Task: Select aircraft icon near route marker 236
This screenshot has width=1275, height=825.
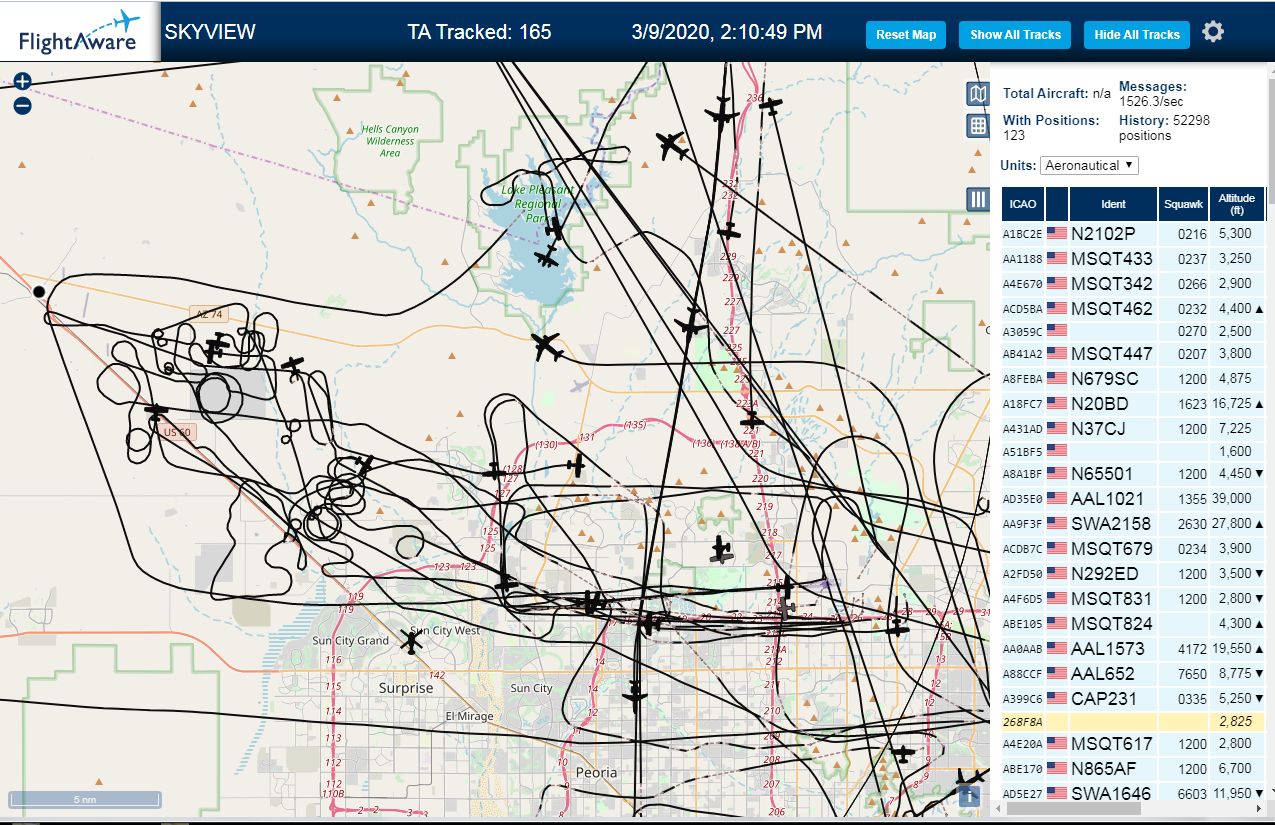Action: click(770, 104)
